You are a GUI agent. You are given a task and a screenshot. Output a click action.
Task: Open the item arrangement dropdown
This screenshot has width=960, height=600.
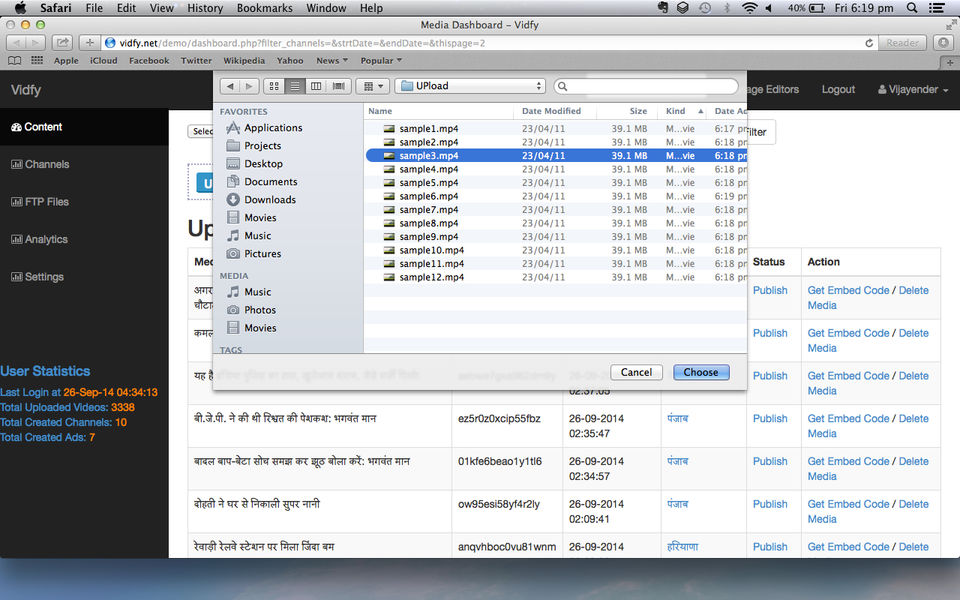pyautogui.click(x=373, y=86)
